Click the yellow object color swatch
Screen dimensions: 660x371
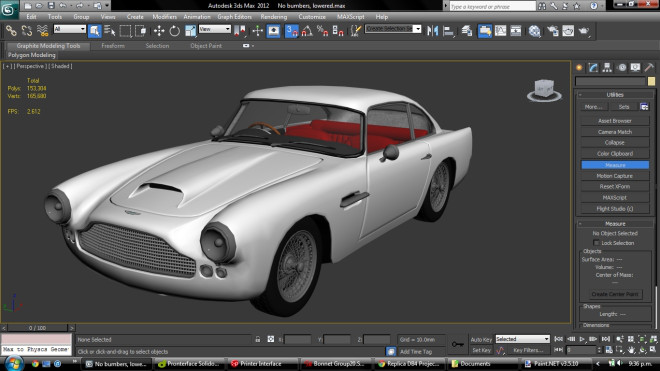point(651,81)
